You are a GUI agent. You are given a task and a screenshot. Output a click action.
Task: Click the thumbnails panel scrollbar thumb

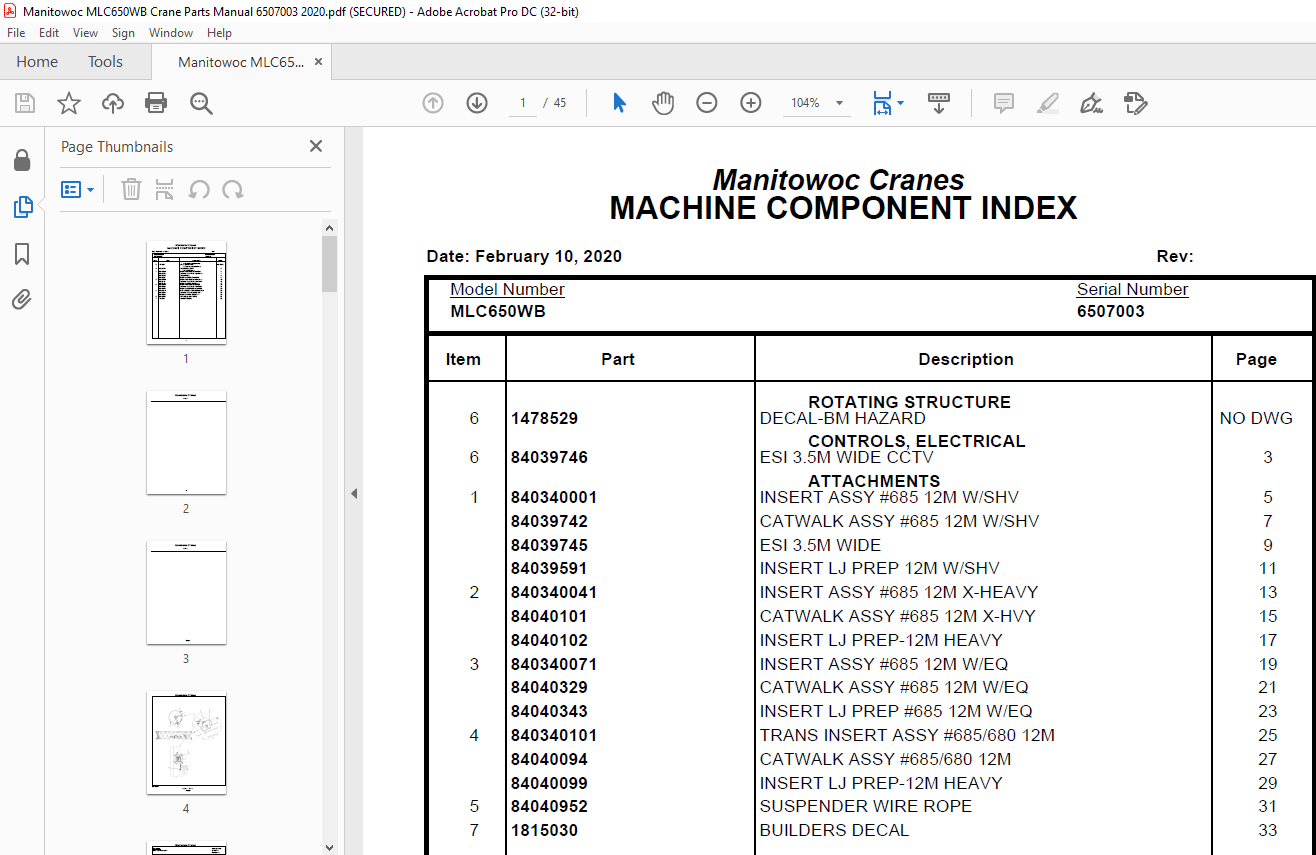click(329, 264)
